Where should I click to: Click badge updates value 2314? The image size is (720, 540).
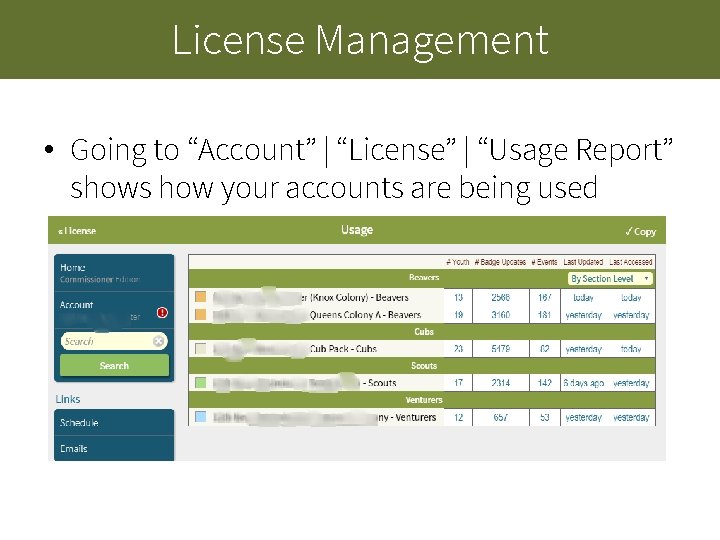click(x=501, y=383)
